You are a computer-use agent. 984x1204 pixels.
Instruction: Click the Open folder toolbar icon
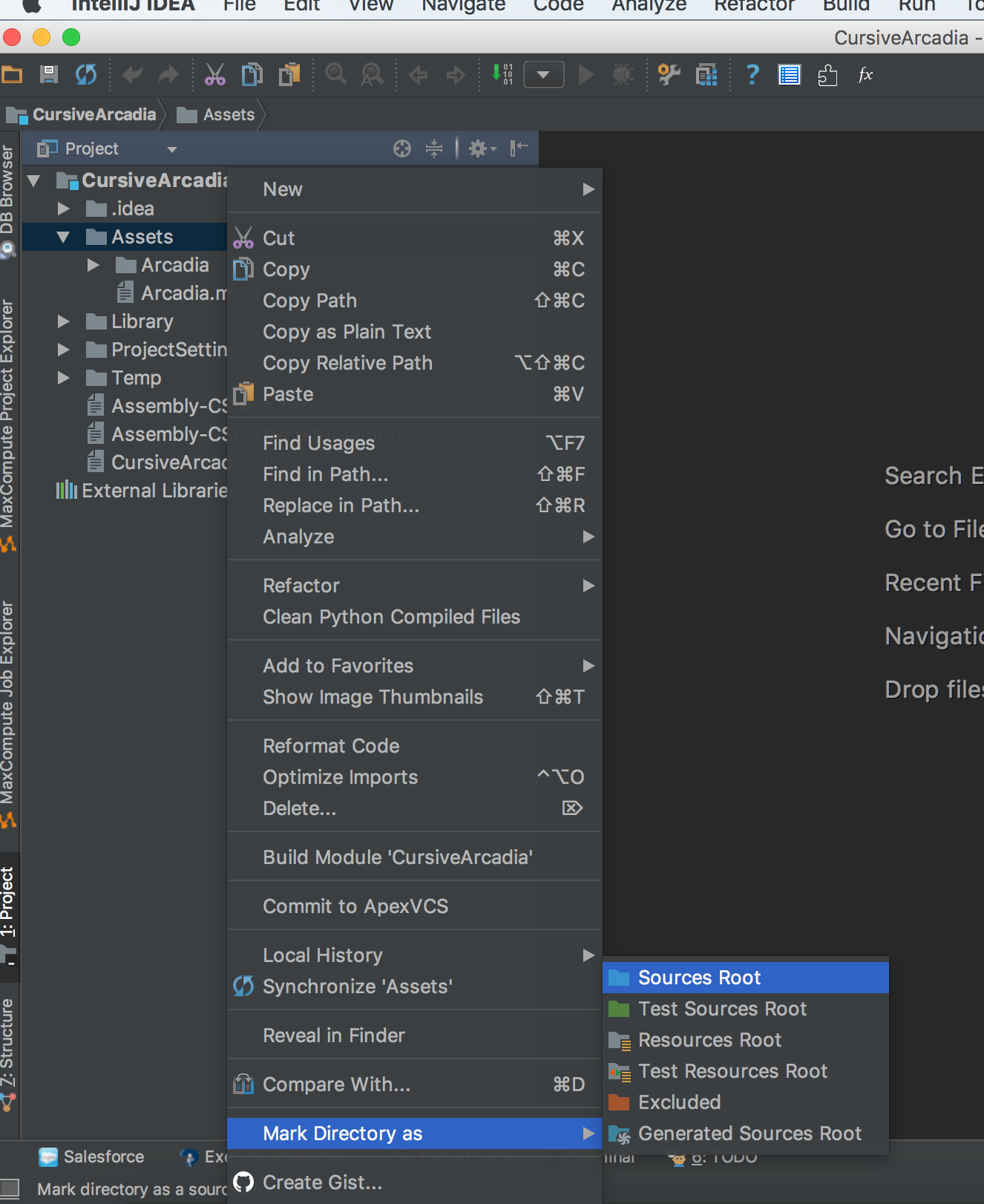click(11, 75)
